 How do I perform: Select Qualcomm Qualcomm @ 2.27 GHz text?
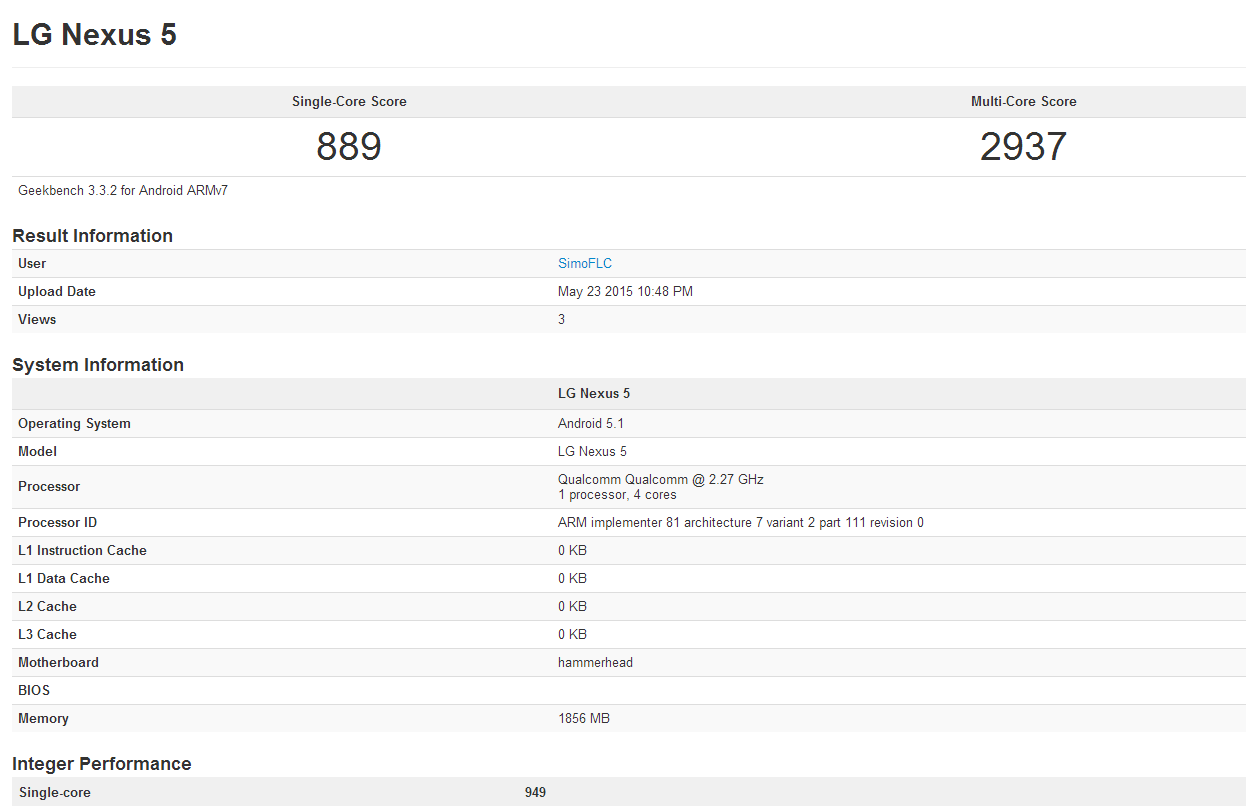pyautogui.click(x=661, y=480)
